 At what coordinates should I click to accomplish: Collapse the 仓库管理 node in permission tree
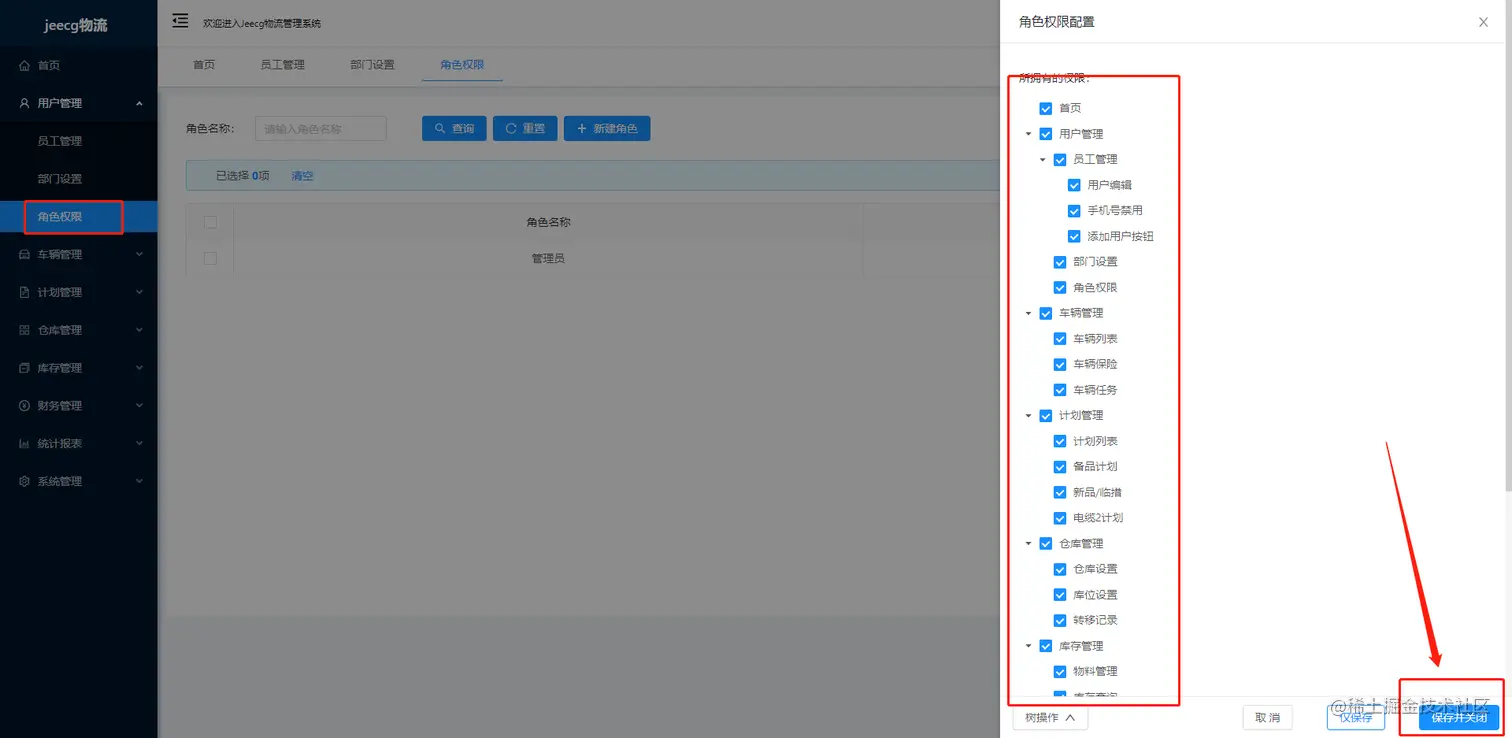click(x=1028, y=544)
